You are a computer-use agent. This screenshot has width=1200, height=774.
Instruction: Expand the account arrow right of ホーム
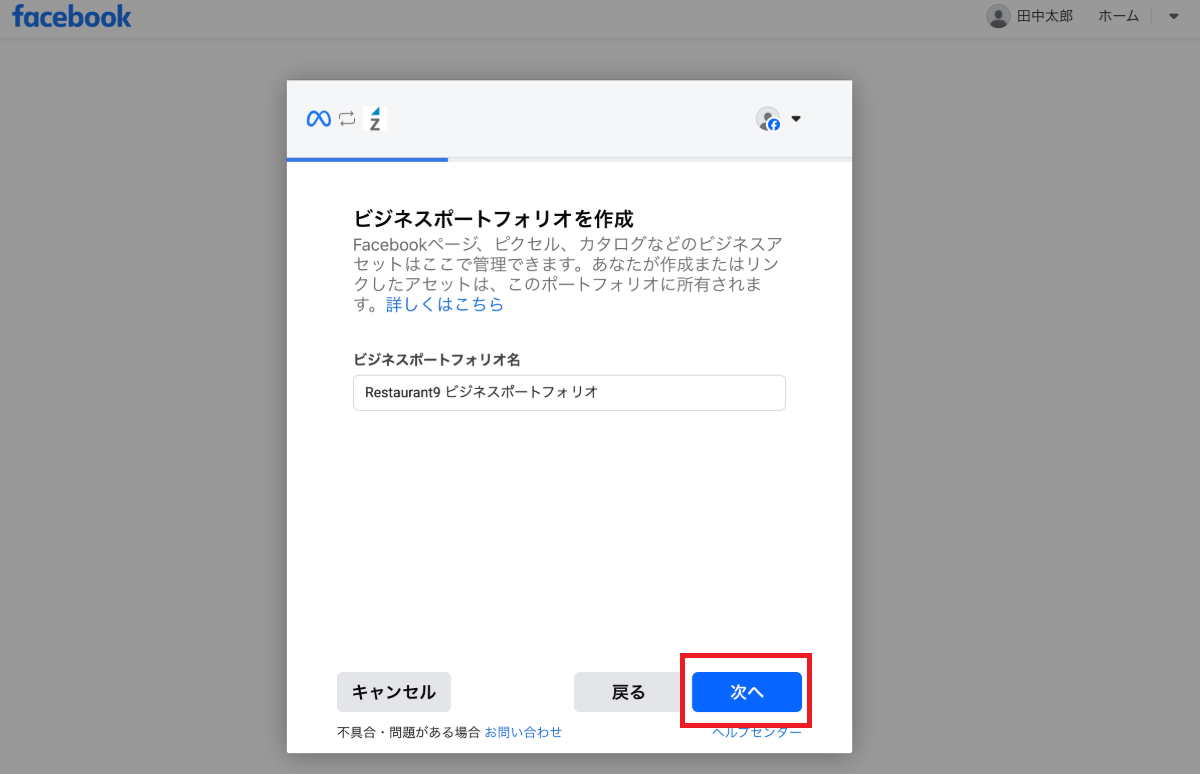tap(1174, 16)
